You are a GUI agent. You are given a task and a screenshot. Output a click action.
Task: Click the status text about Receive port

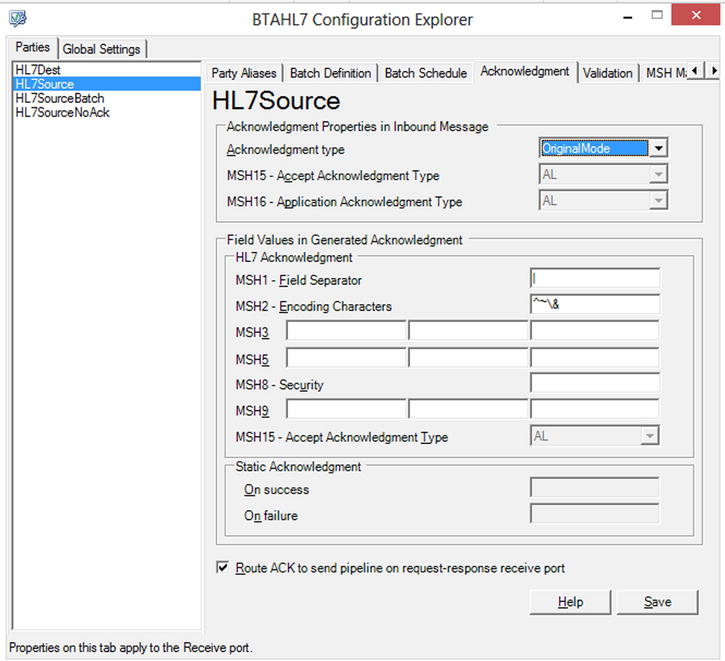click(x=131, y=647)
